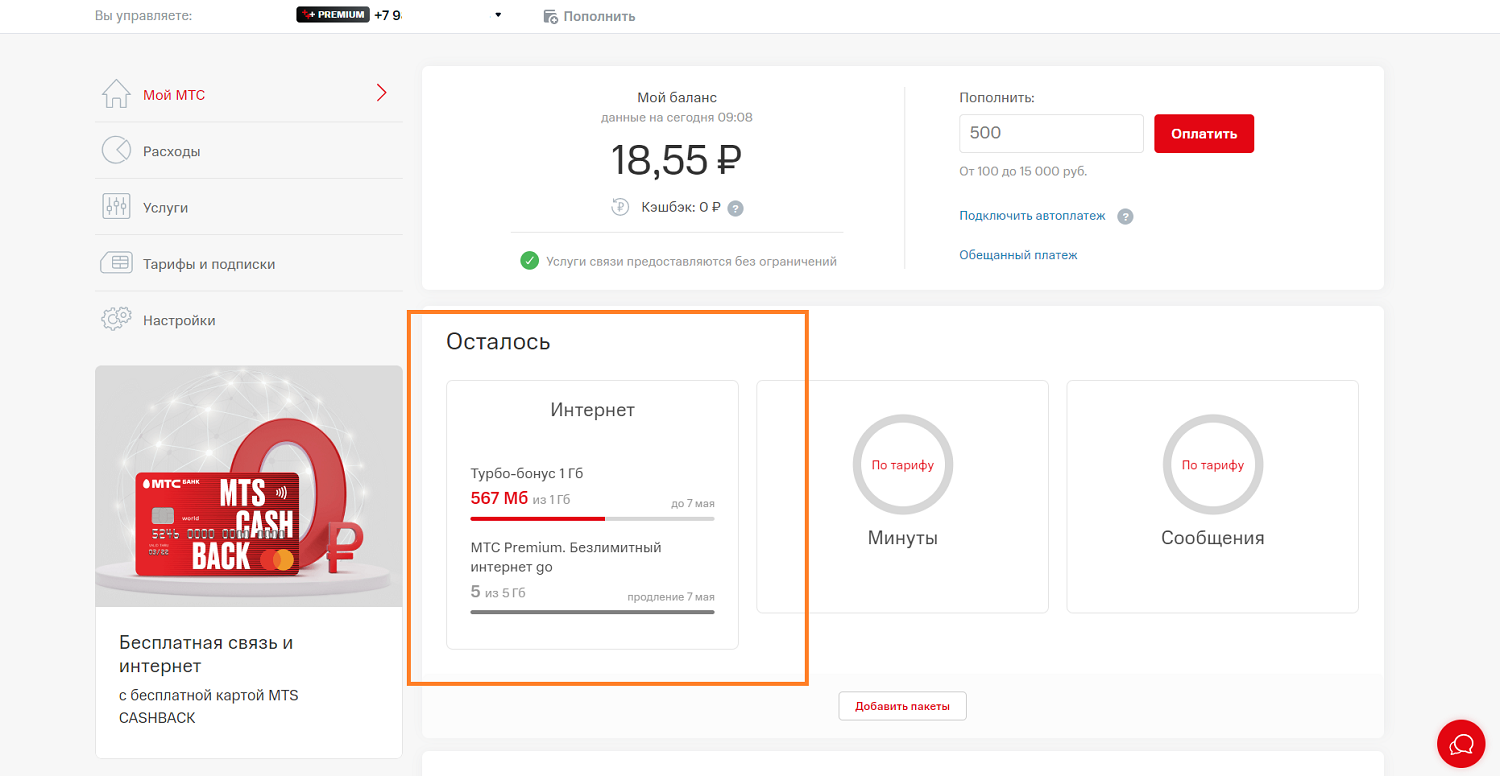This screenshot has height=776, width=1500.
Task: Click the help icon next to автоплатеж
Action: click(x=1125, y=216)
